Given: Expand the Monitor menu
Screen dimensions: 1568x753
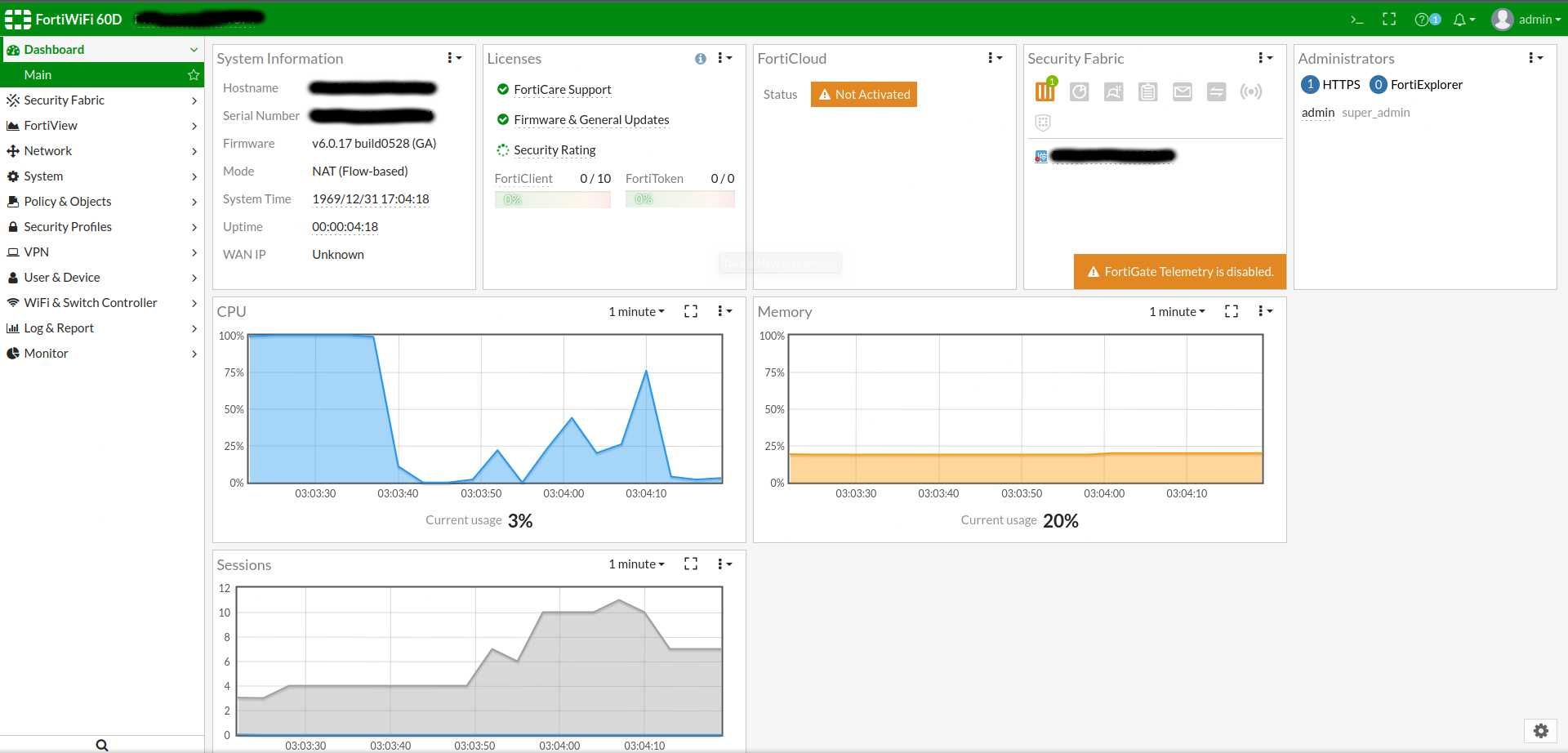Looking at the screenshot, I should pos(102,353).
